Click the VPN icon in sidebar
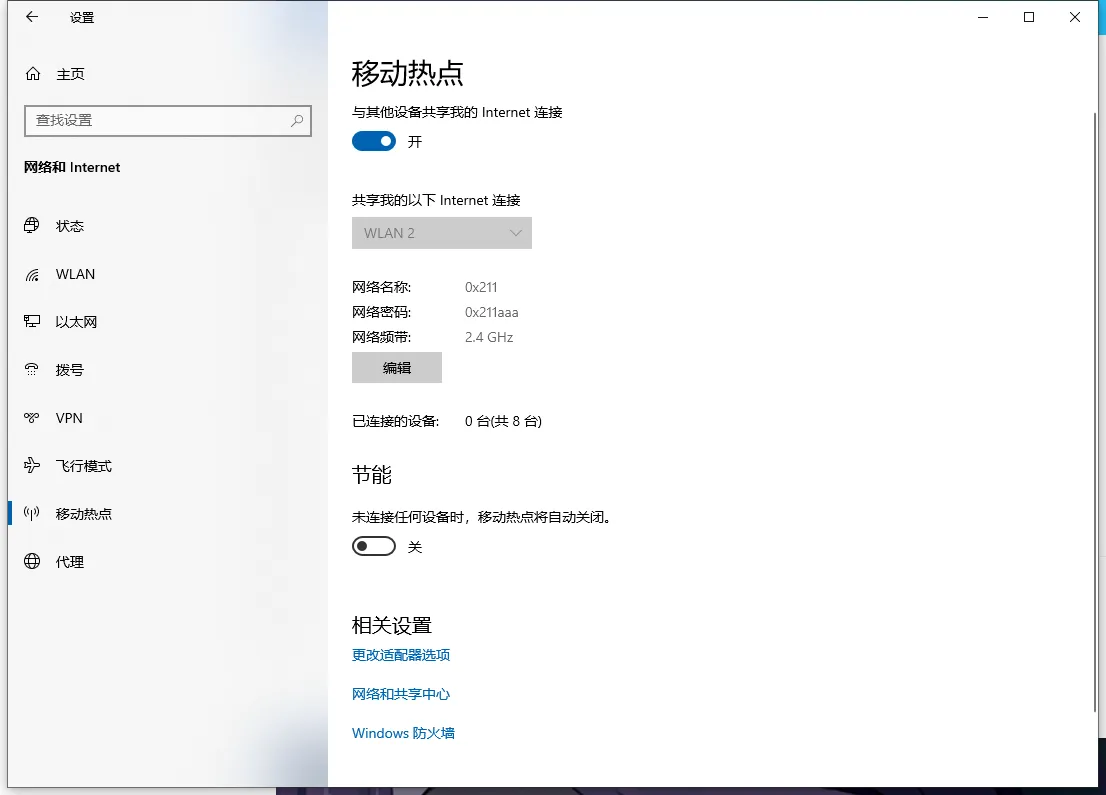This screenshot has height=795, width=1106. (33, 418)
